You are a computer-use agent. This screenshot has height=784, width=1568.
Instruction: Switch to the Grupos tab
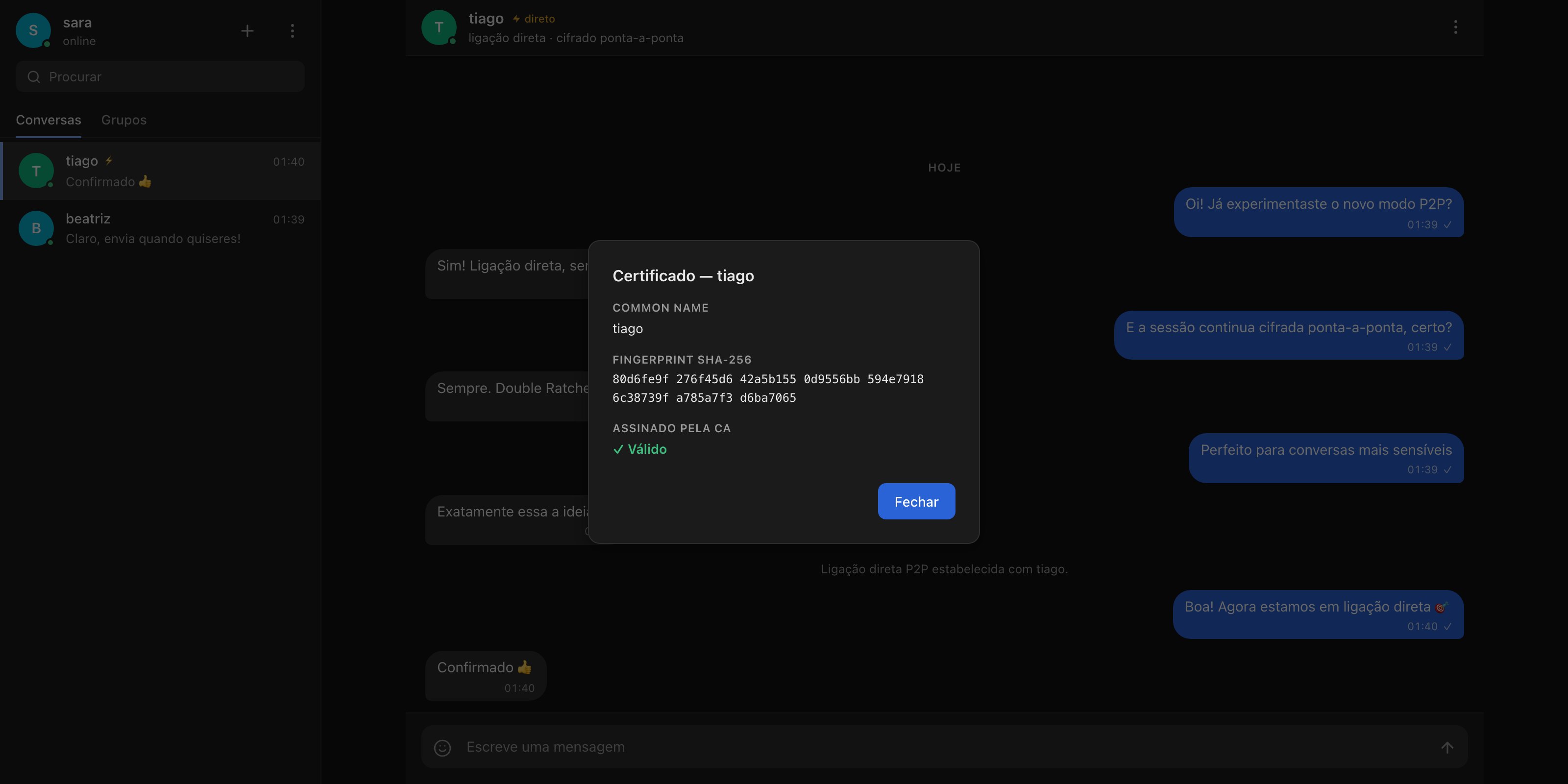(x=123, y=120)
